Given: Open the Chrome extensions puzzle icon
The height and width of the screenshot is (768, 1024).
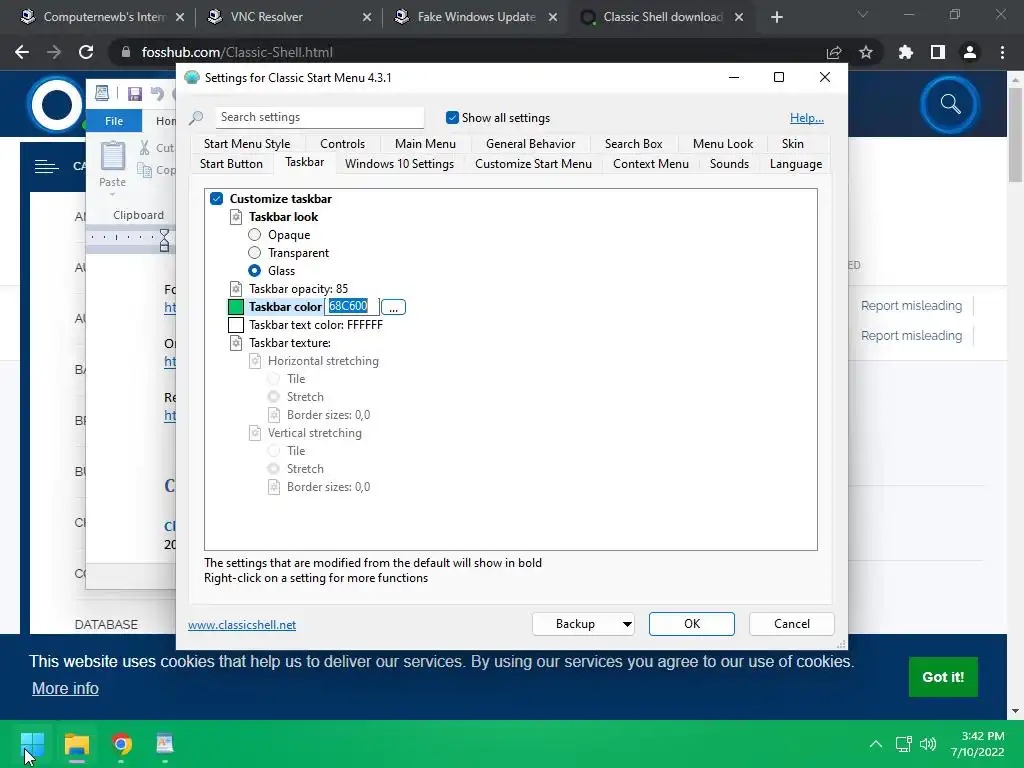Looking at the screenshot, I should [906, 52].
